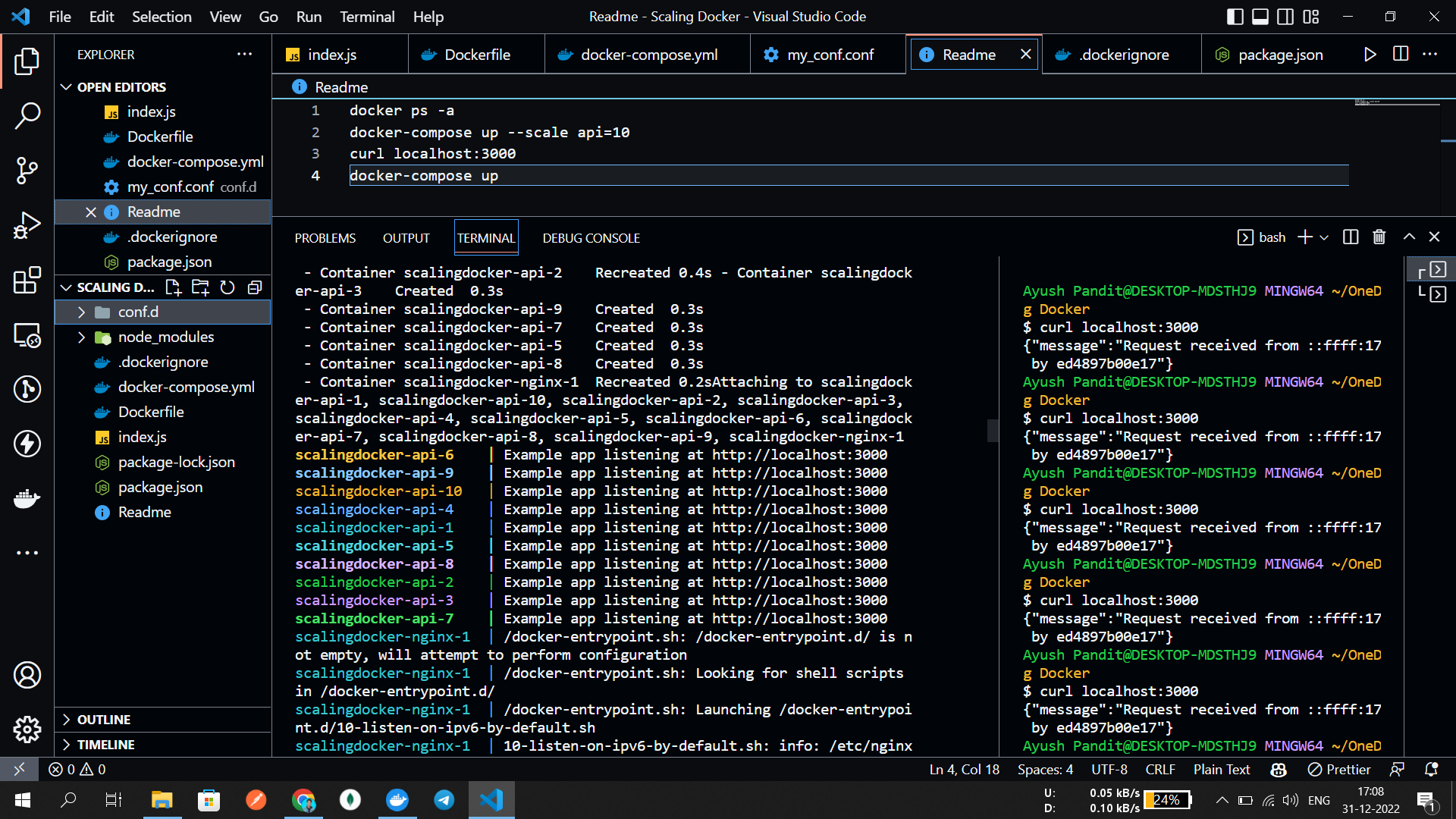Split the editor to the right

coord(1401,55)
